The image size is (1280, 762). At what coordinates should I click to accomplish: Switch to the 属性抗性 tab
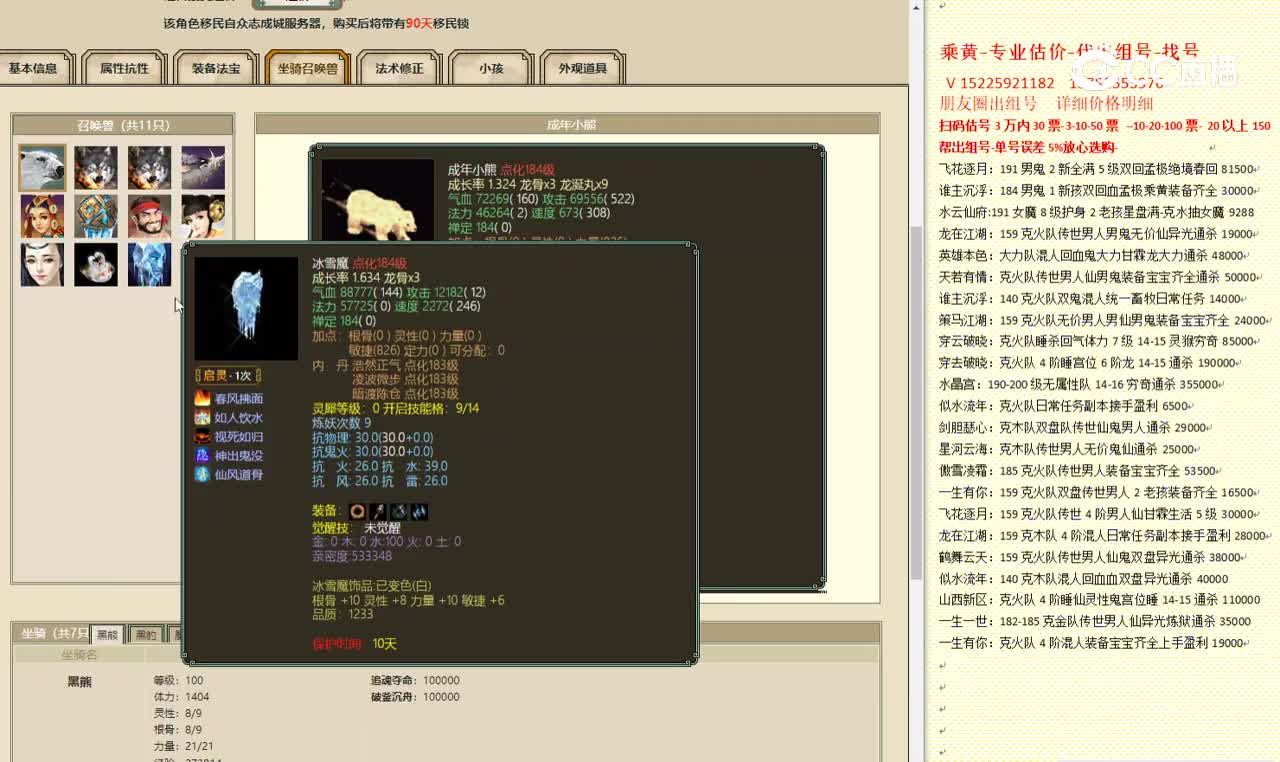(x=124, y=68)
